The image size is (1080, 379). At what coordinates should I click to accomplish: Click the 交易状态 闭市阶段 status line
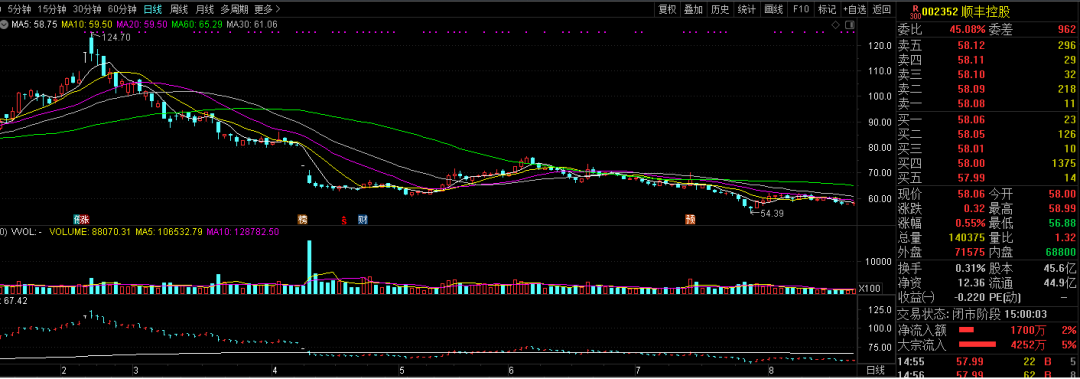point(973,313)
